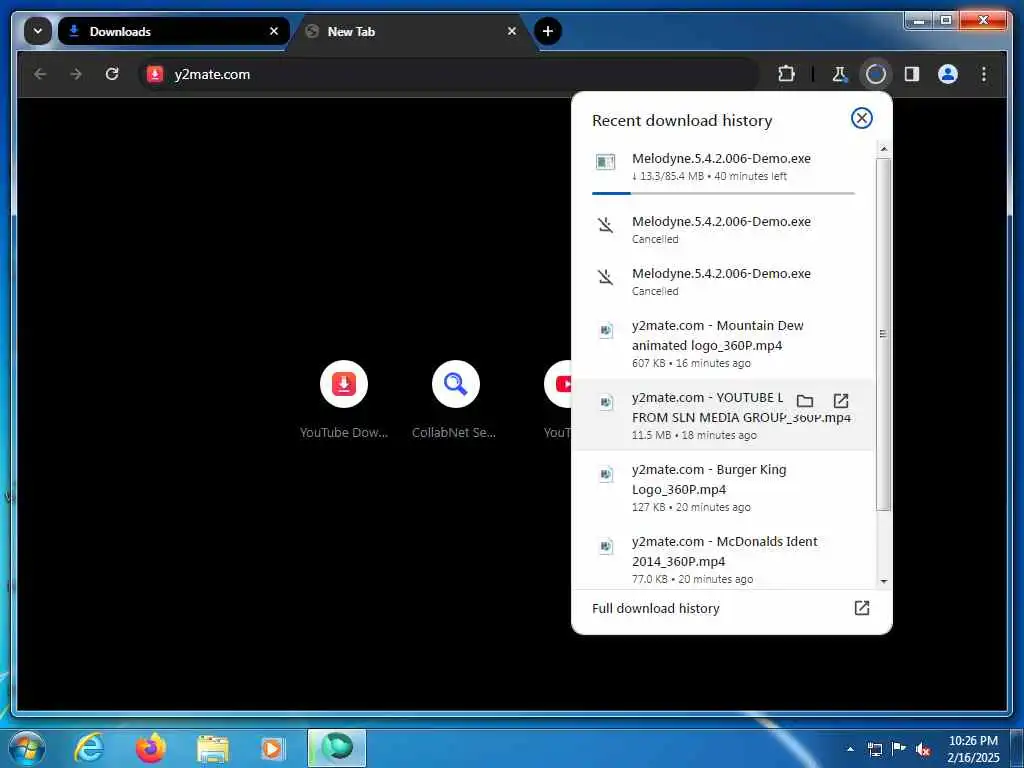Screen dimensions: 1024x768
Task: Open the CollabNet Se... shortcut tile
Action: click(455, 400)
